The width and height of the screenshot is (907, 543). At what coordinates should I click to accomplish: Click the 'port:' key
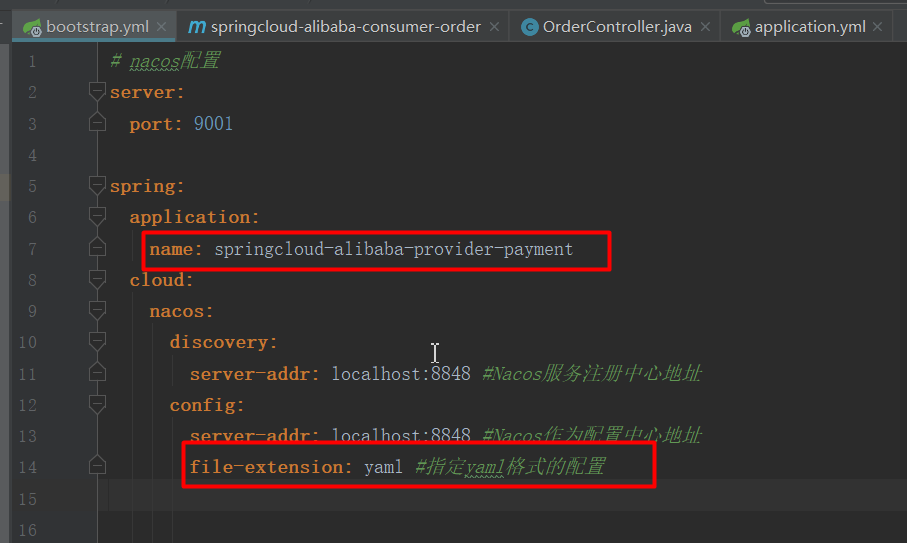[x=156, y=124]
